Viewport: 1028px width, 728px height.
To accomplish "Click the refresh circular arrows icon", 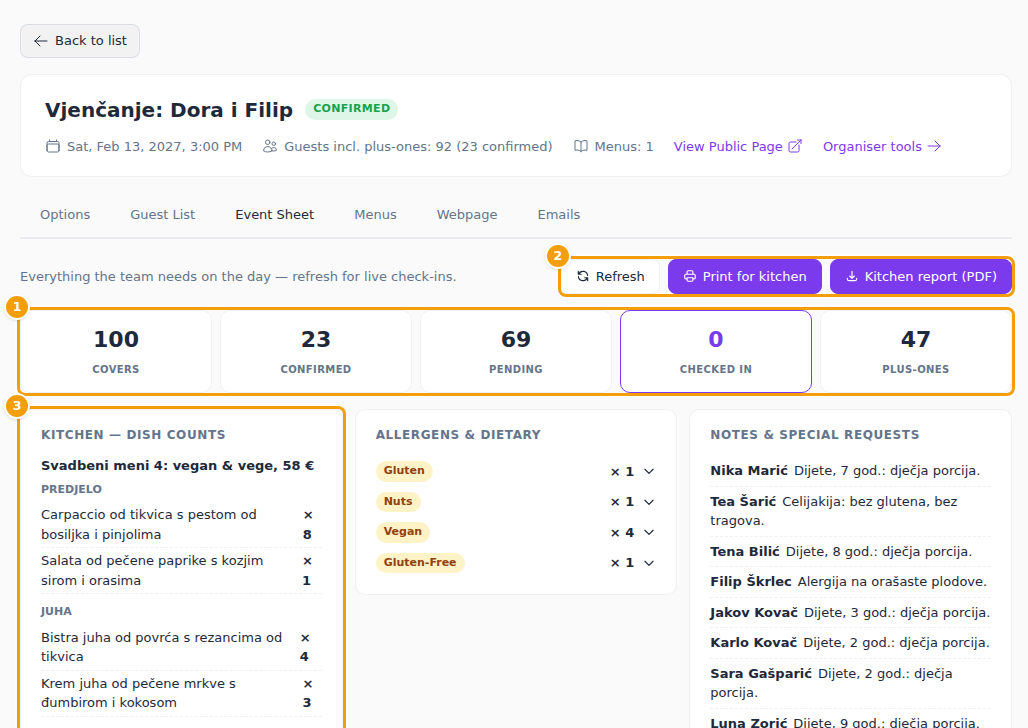I will (x=583, y=276).
